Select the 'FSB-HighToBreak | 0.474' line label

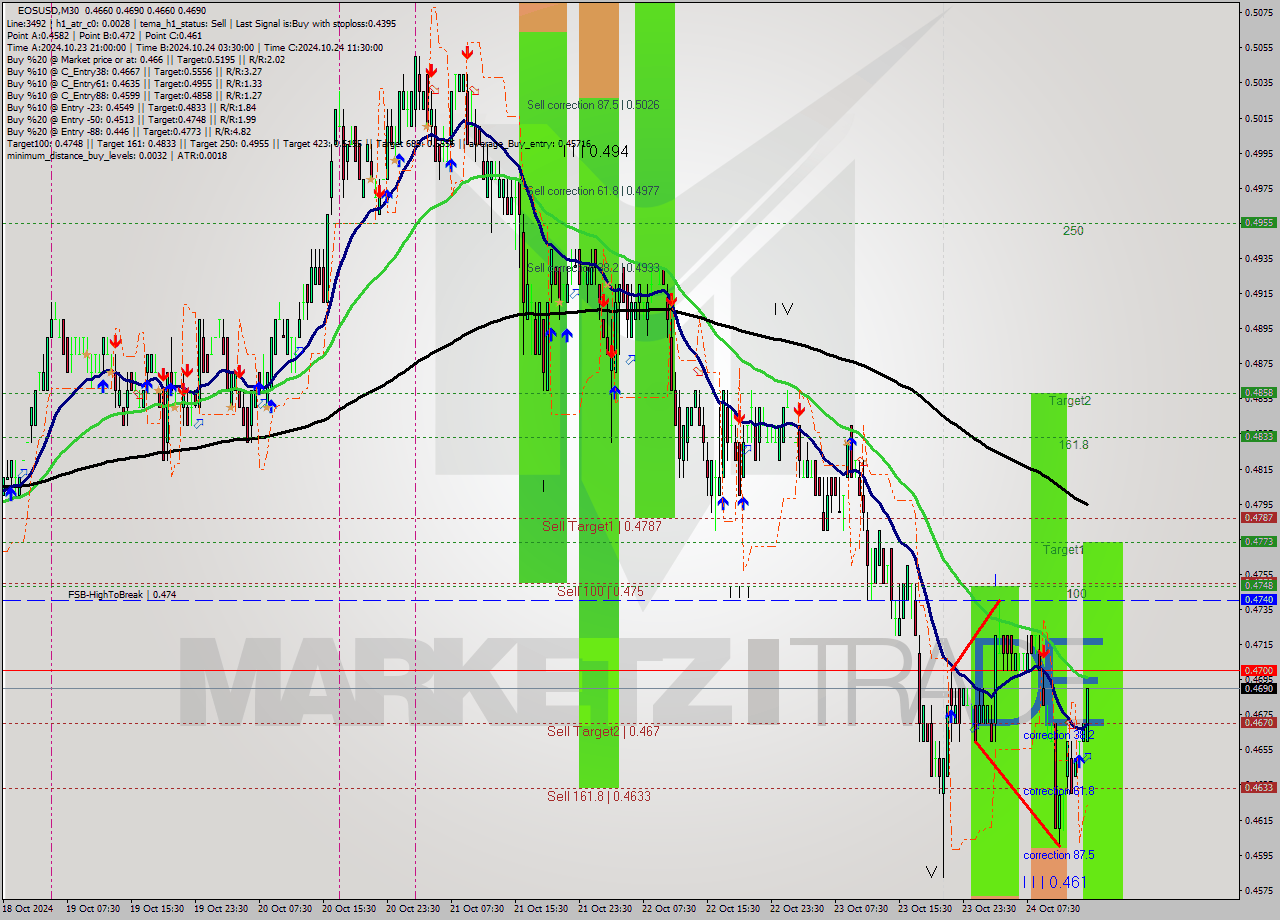point(122,594)
